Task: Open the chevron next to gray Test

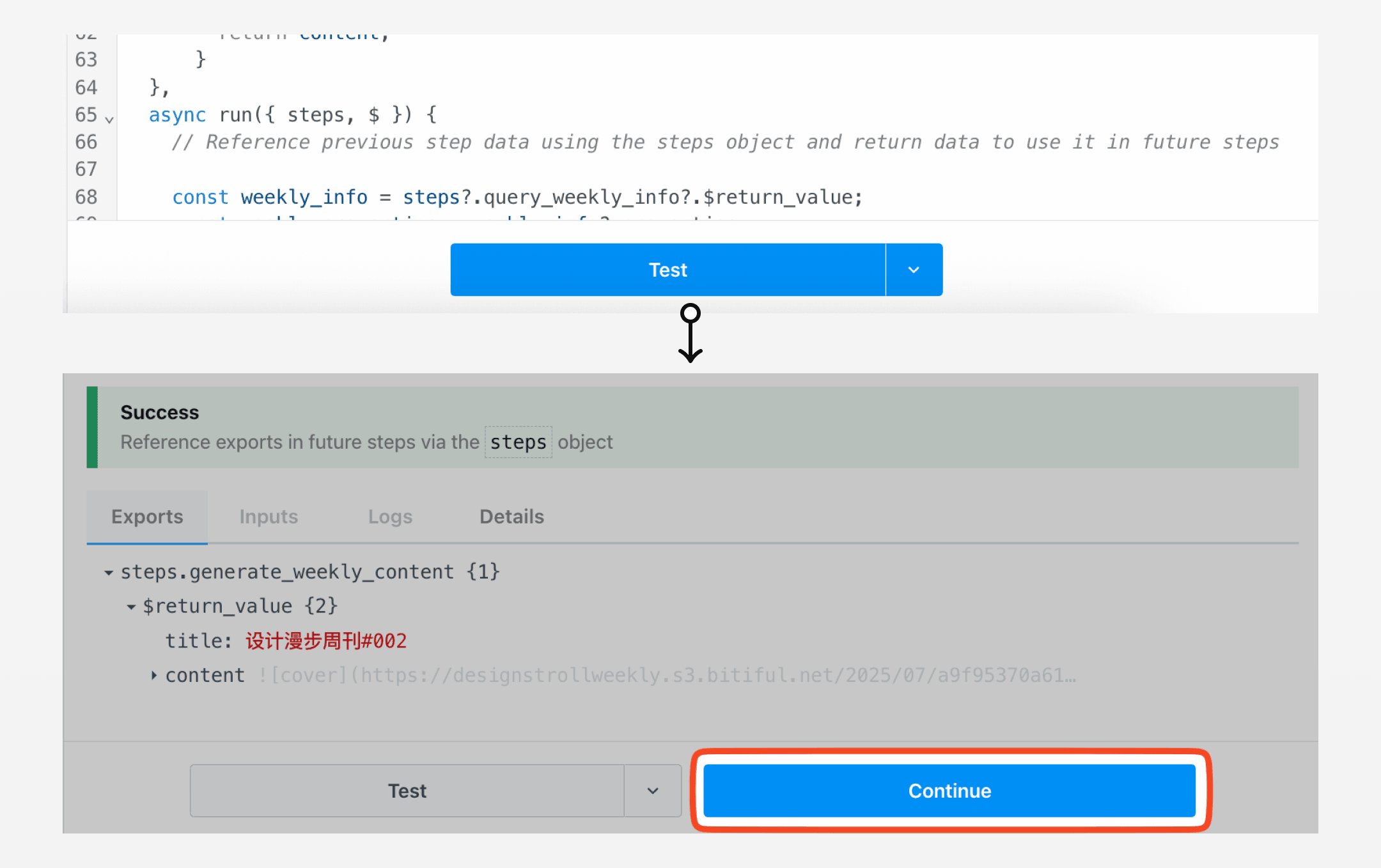Action: pyautogui.click(x=653, y=791)
